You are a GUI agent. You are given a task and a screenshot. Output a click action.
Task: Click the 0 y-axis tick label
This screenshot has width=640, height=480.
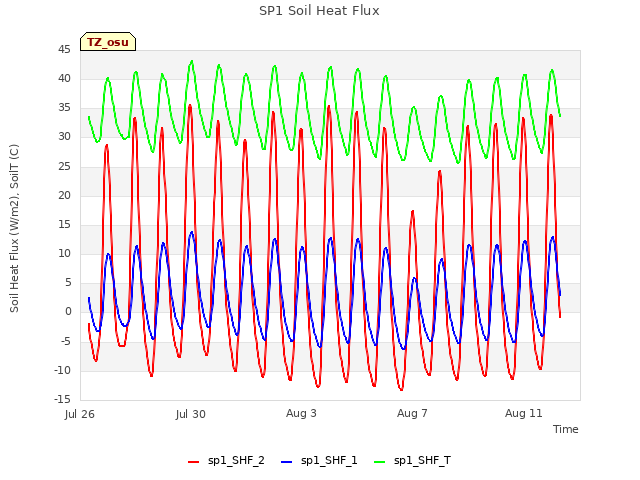[68, 312]
